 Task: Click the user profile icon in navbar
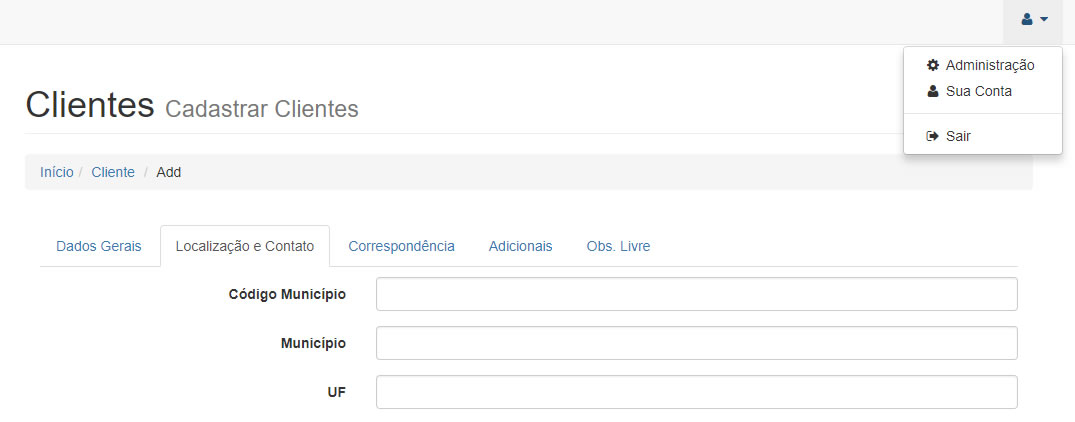click(1027, 19)
